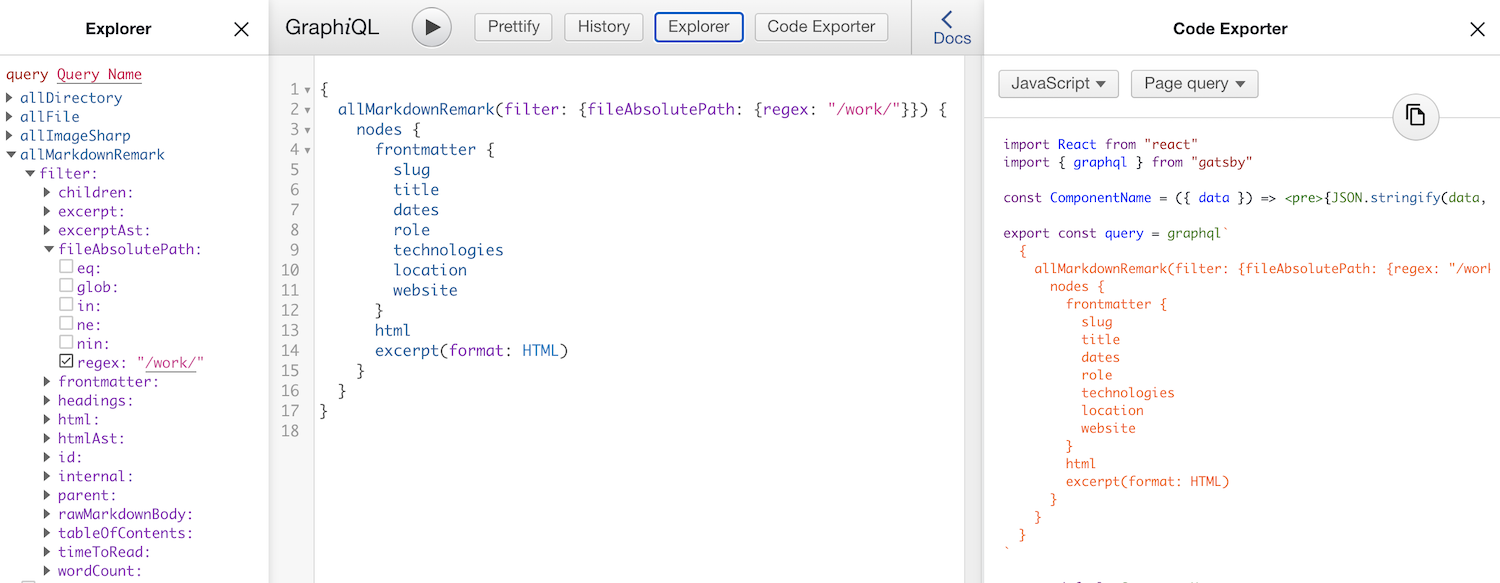
Task: Click the Prettify button
Action: click(x=514, y=27)
